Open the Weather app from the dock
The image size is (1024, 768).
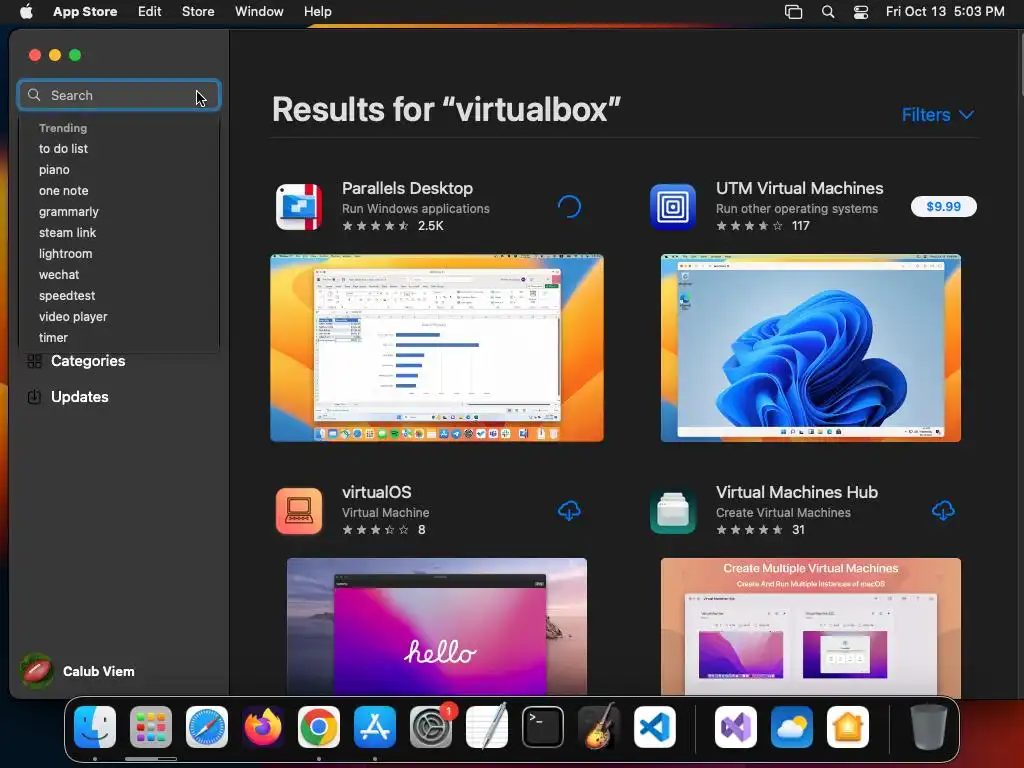coord(792,727)
